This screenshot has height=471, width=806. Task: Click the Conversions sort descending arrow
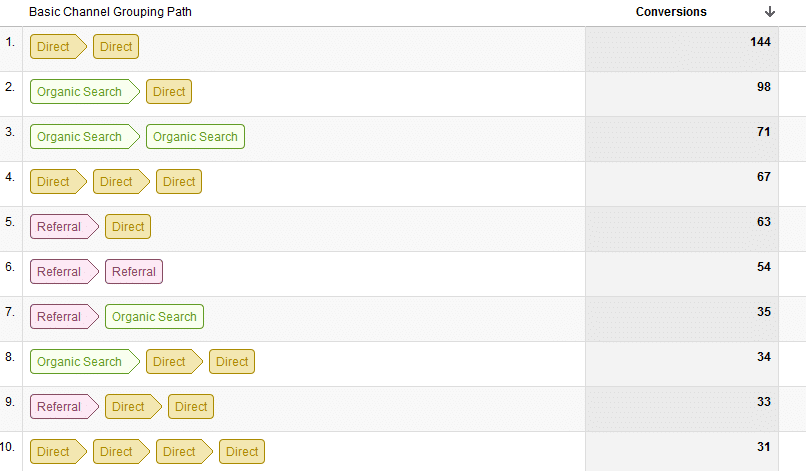[770, 12]
